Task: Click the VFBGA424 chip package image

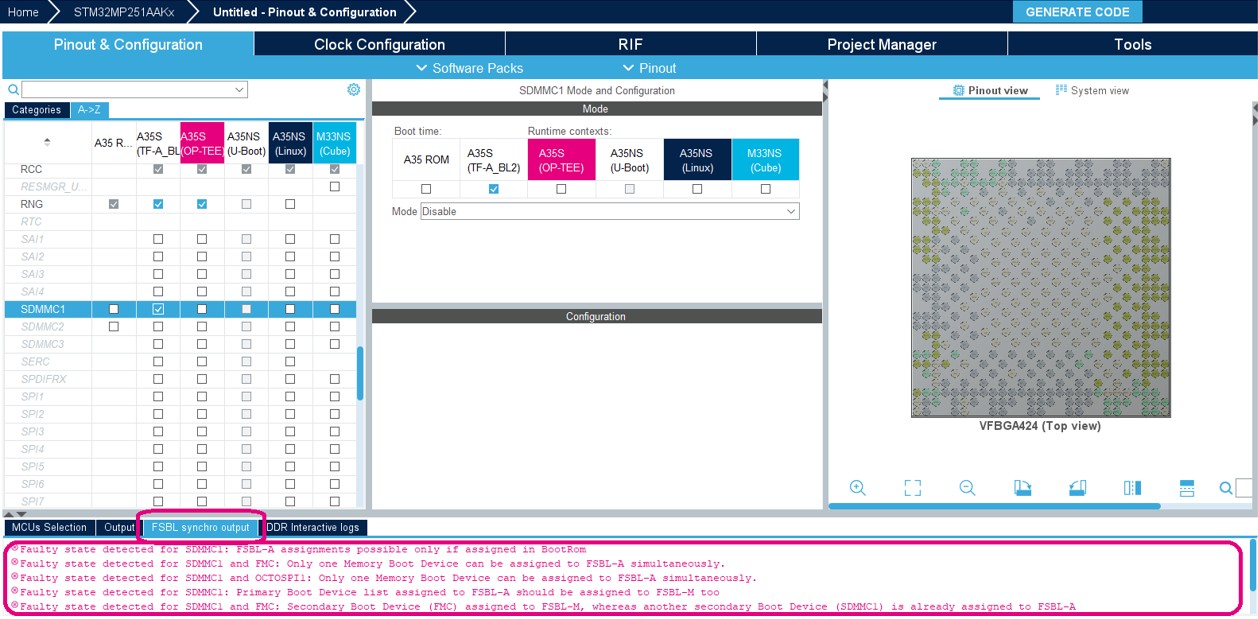Action: click(1040, 287)
